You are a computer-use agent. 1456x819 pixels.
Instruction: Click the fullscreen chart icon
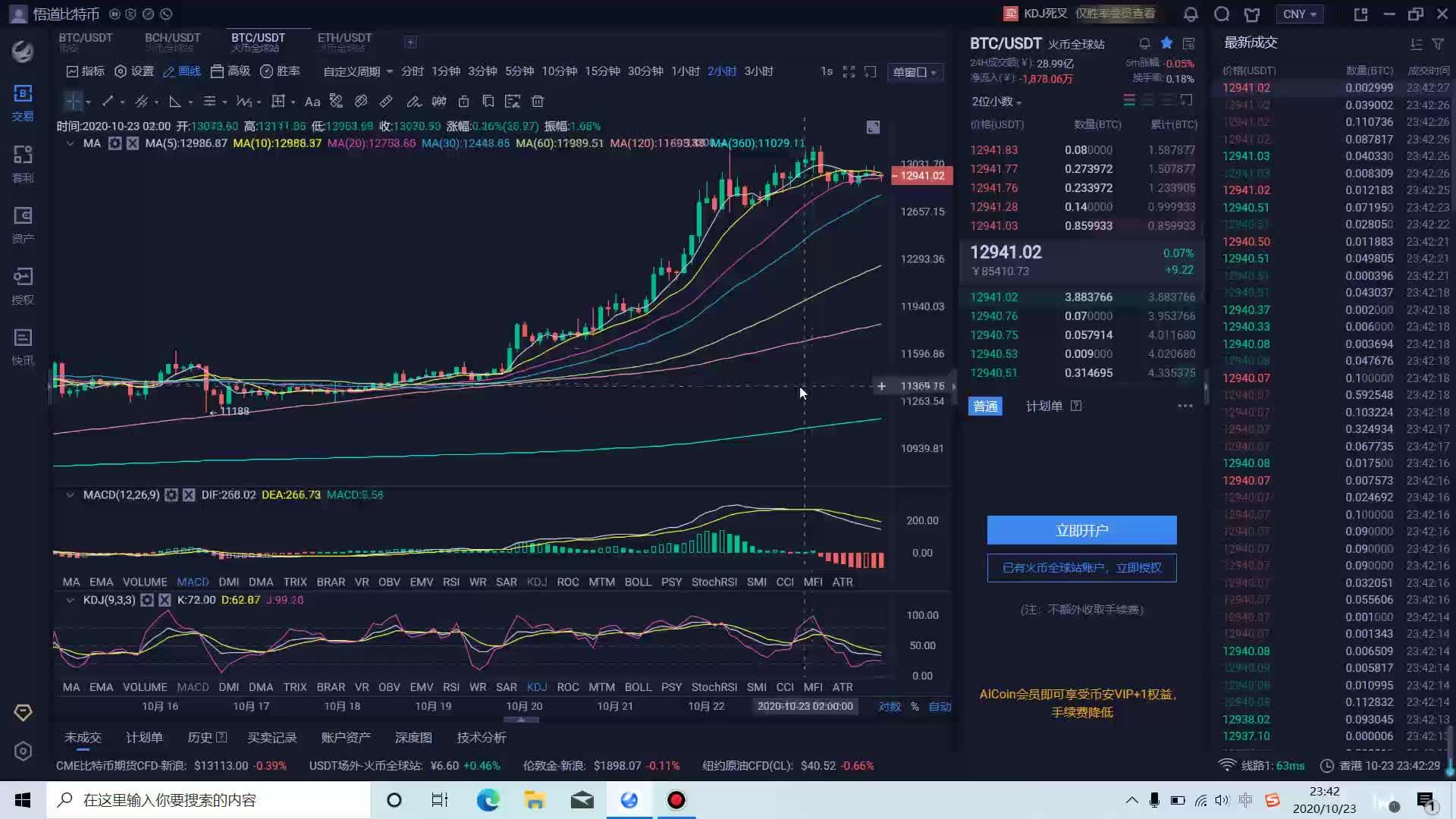(x=849, y=71)
